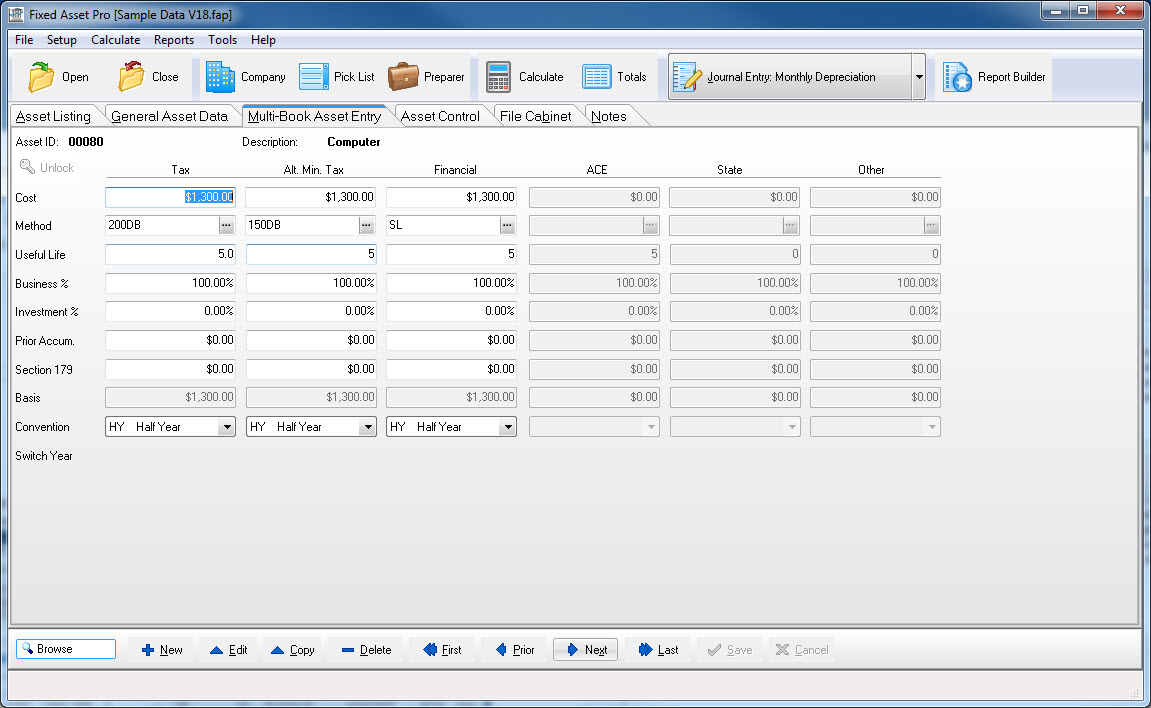Open the Reports menu

tap(173, 40)
